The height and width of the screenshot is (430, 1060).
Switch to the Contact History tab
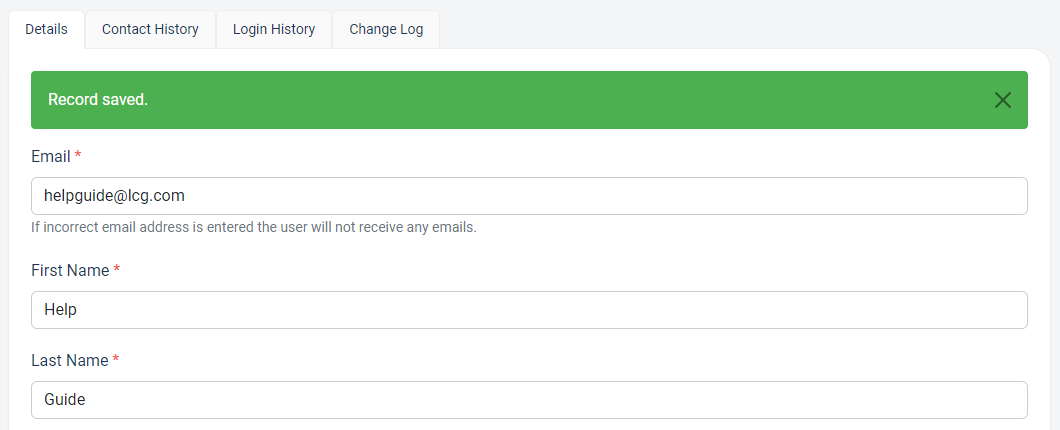tap(150, 30)
